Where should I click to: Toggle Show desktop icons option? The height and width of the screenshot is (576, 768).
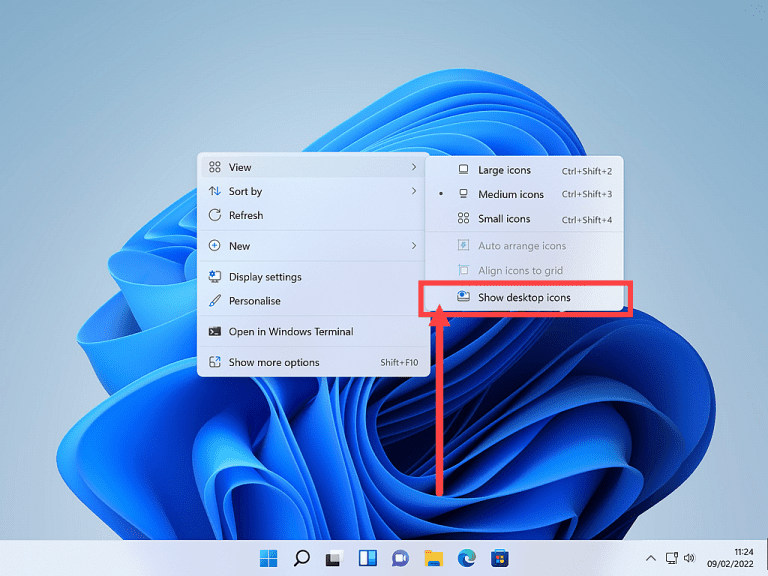524,297
